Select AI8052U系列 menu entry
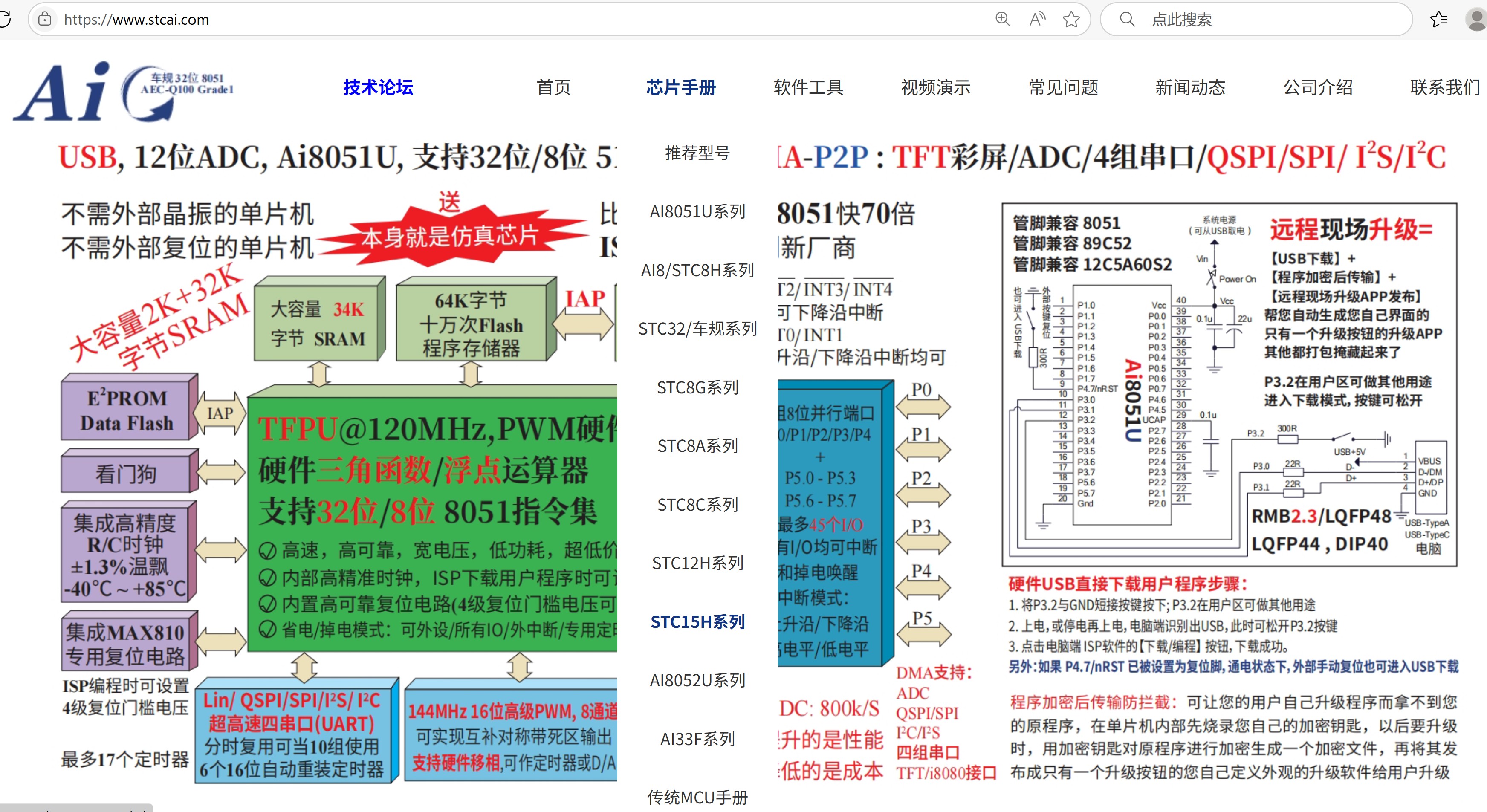This screenshot has width=1487, height=812. (697, 680)
